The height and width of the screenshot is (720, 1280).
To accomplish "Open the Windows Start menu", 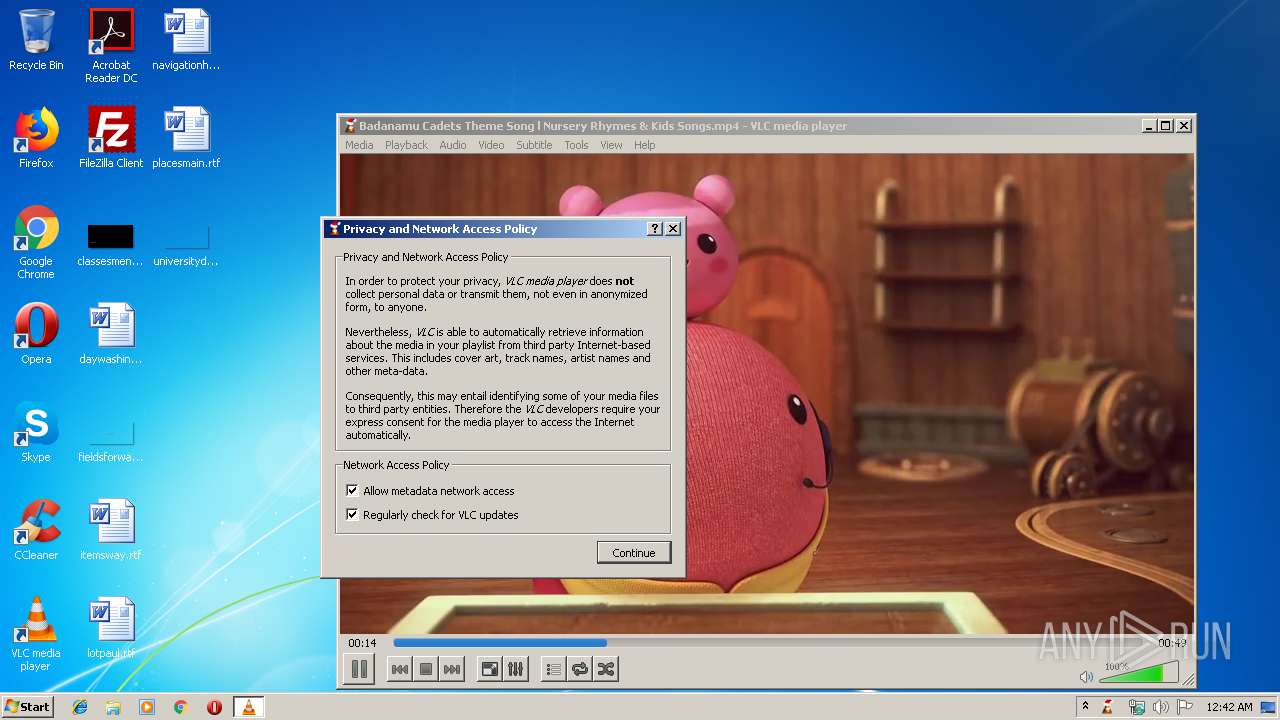I will [x=28, y=707].
